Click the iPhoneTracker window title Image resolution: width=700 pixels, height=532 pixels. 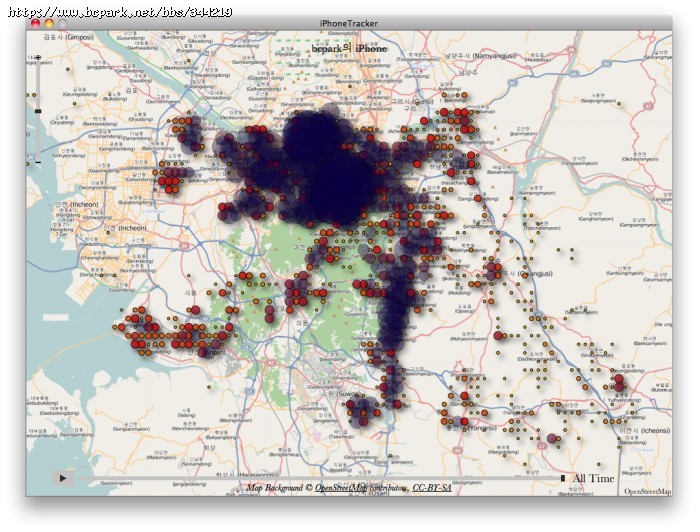349,24
